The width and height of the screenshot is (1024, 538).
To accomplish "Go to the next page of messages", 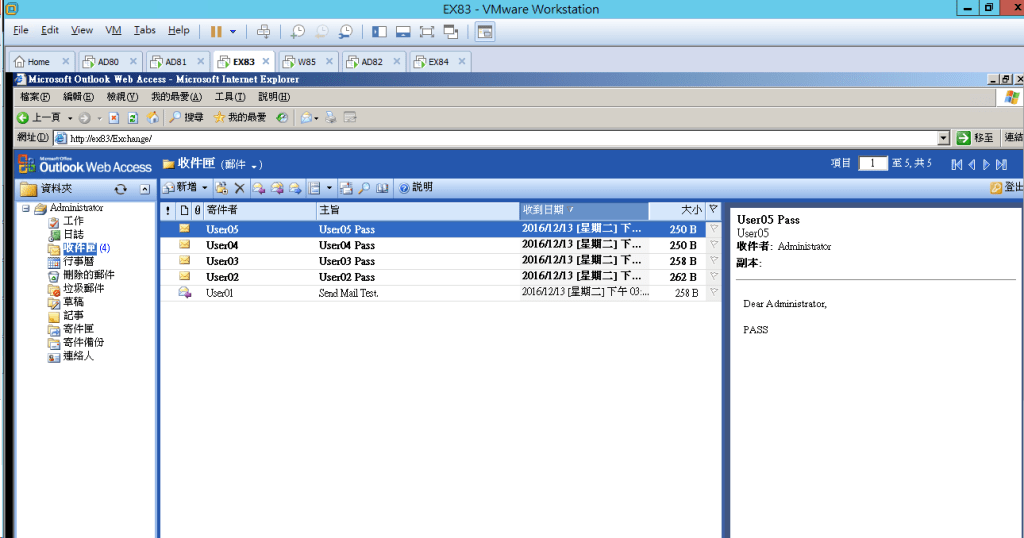I will (x=987, y=164).
